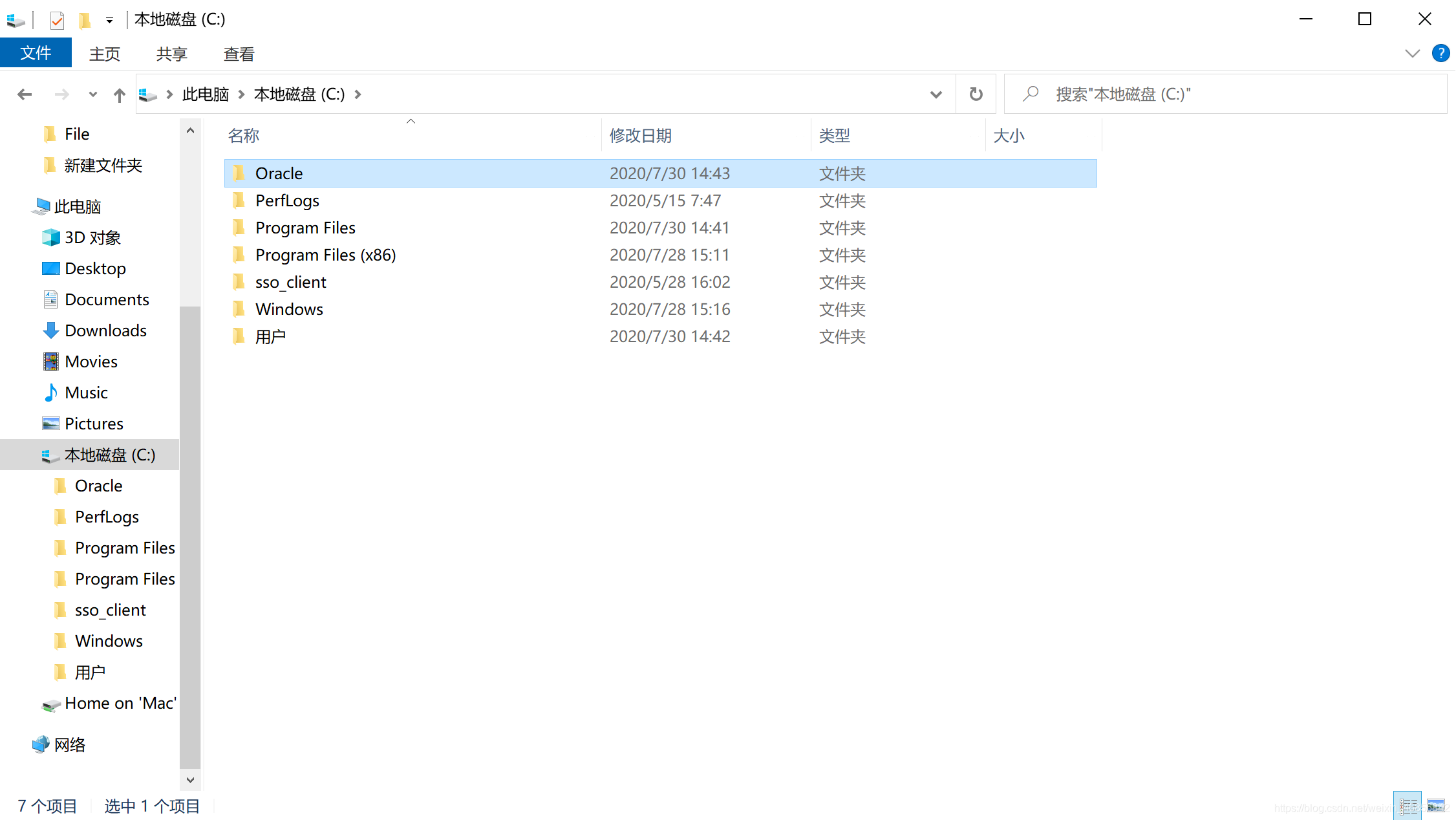Select the Music library in sidebar

click(86, 393)
